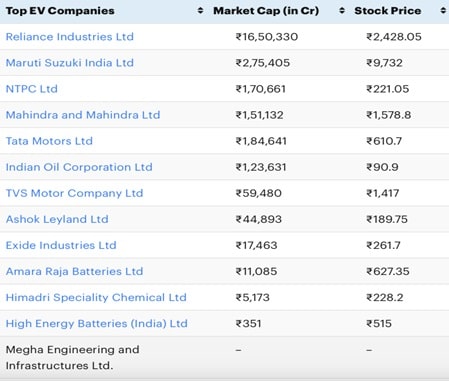Open NTPC Ltd company link
This screenshot has height=381, width=449.
[x=32, y=89]
